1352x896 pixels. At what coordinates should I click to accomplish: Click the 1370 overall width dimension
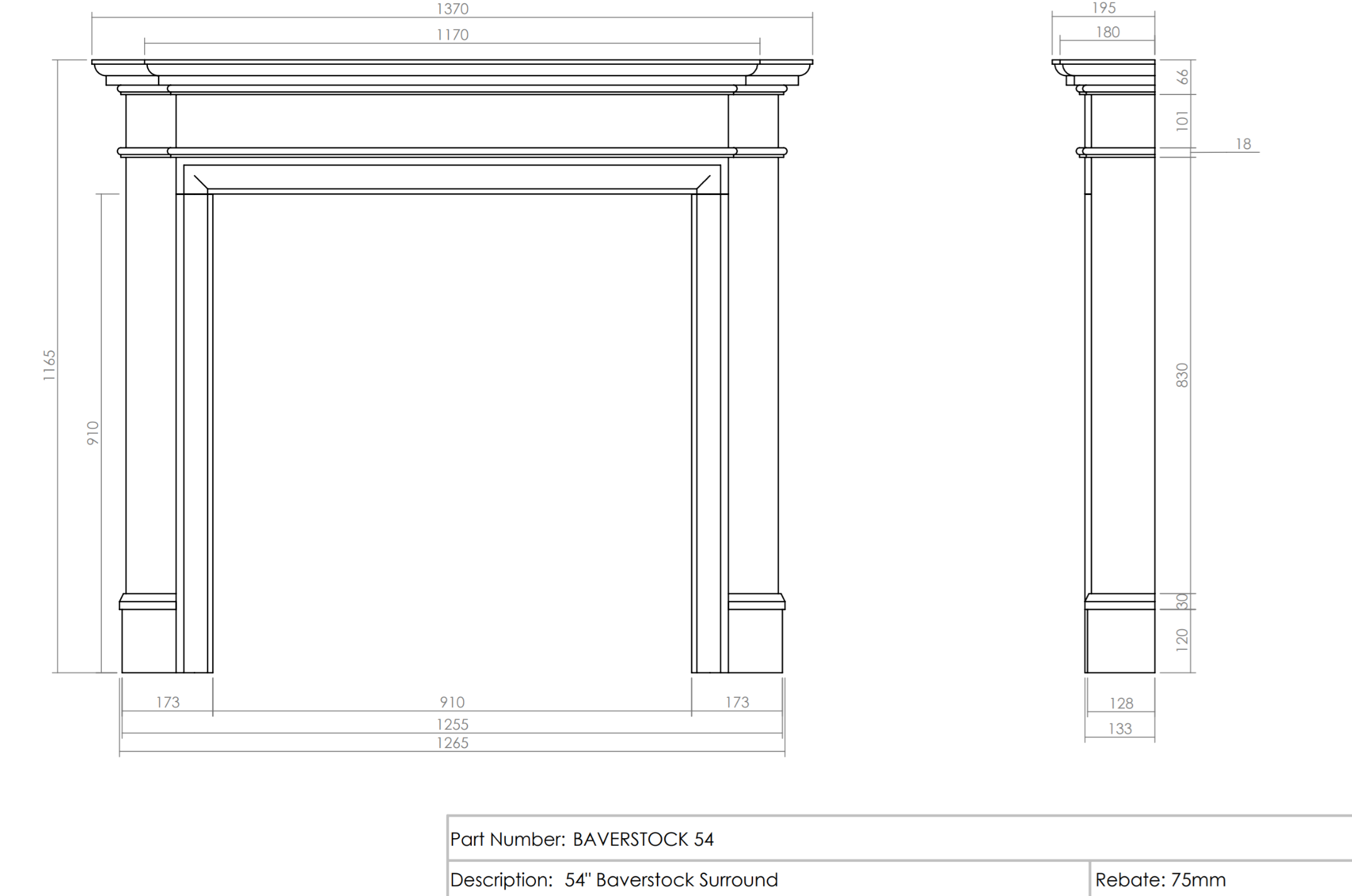click(452, 9)
